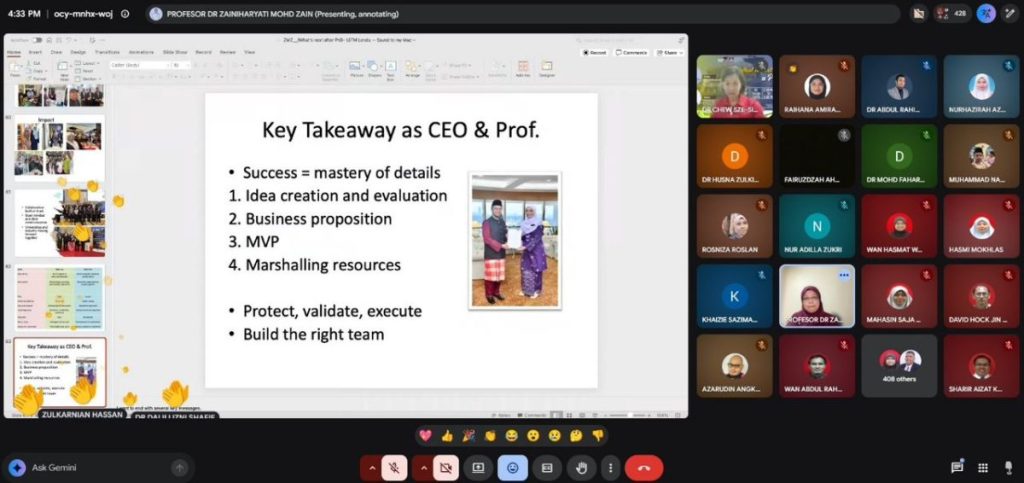
Task: Expand video settings arrow beside camera
Action: tap(423, 467)
